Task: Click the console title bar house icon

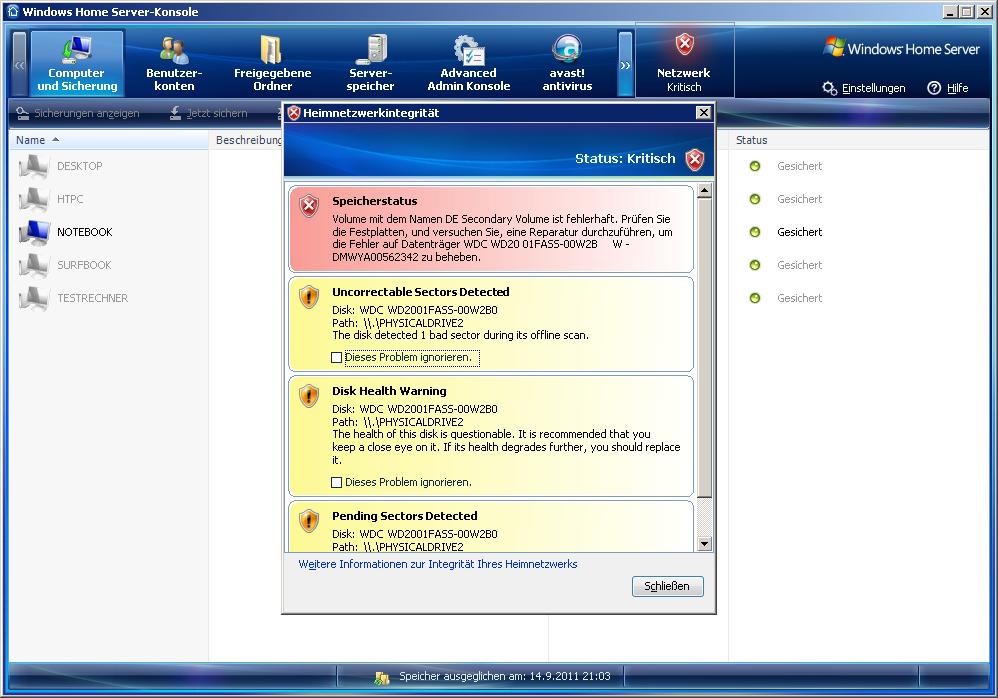Action: click(x=13, y=11)
